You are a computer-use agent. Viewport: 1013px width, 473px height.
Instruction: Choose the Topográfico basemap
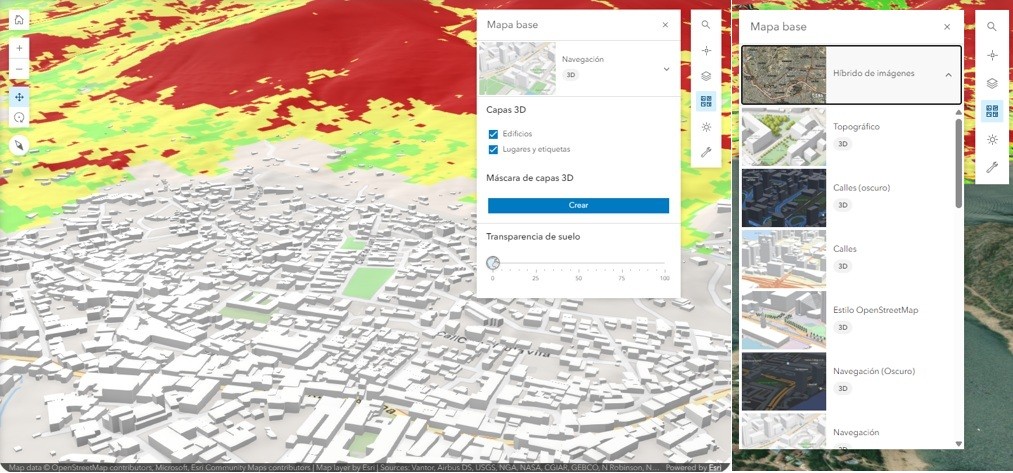click(848, 135)
